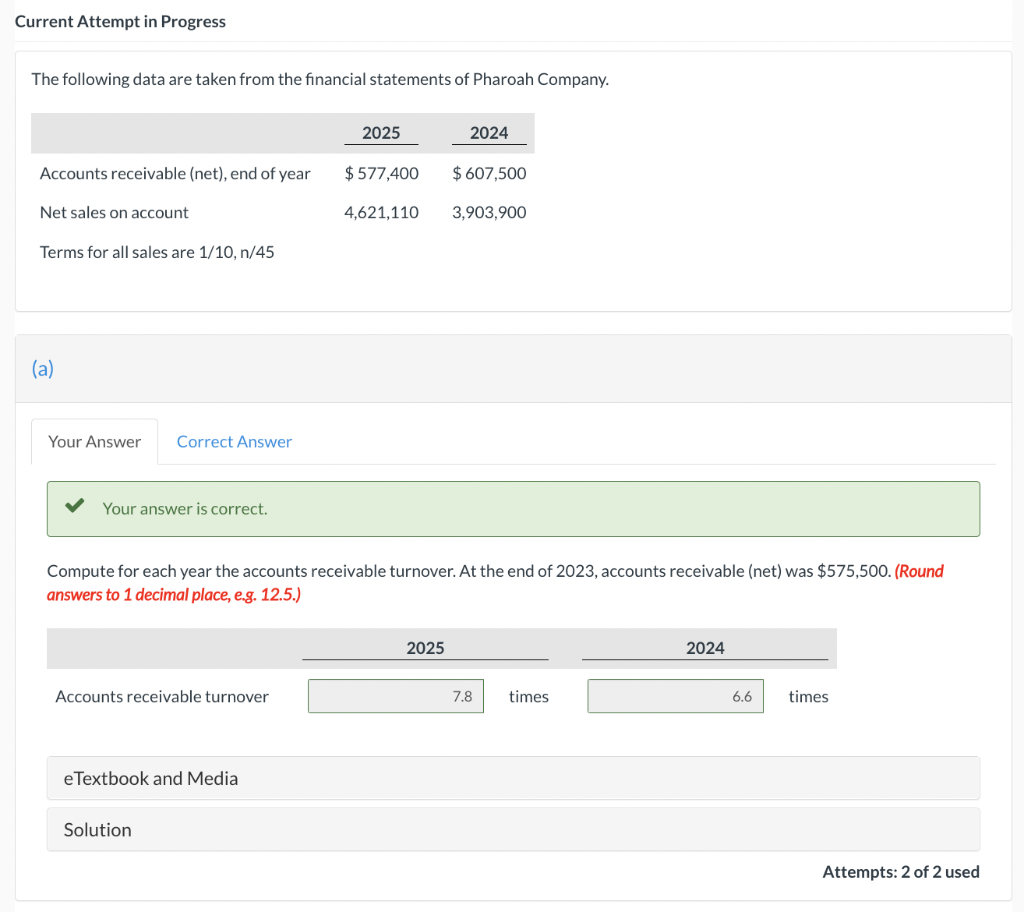Click the 2025 accounts receivable turnover field
This screenshot has width=1024, height=912.
click(x=395, y=696)
